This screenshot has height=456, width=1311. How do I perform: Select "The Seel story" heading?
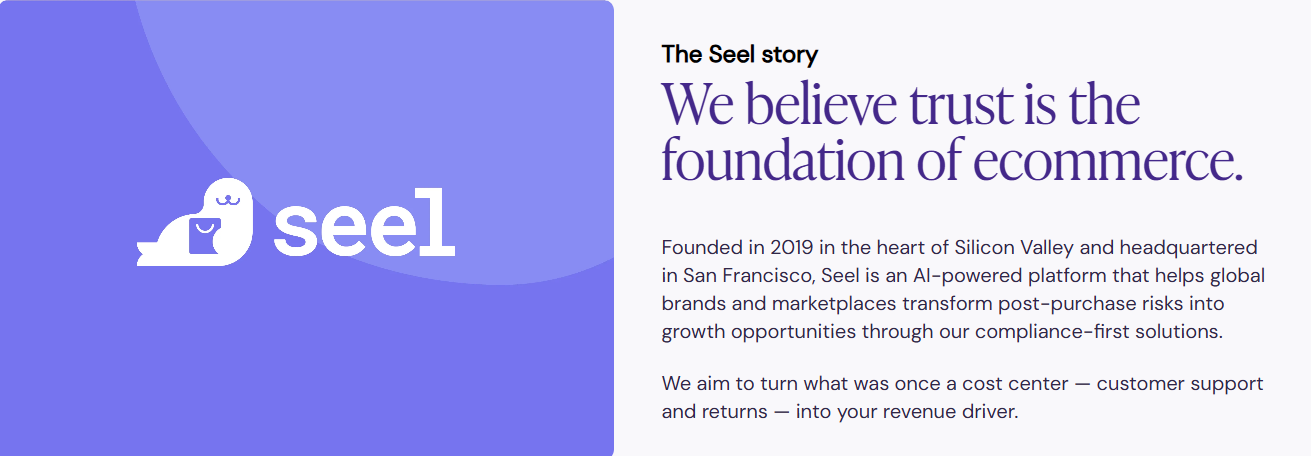(739, 54)
